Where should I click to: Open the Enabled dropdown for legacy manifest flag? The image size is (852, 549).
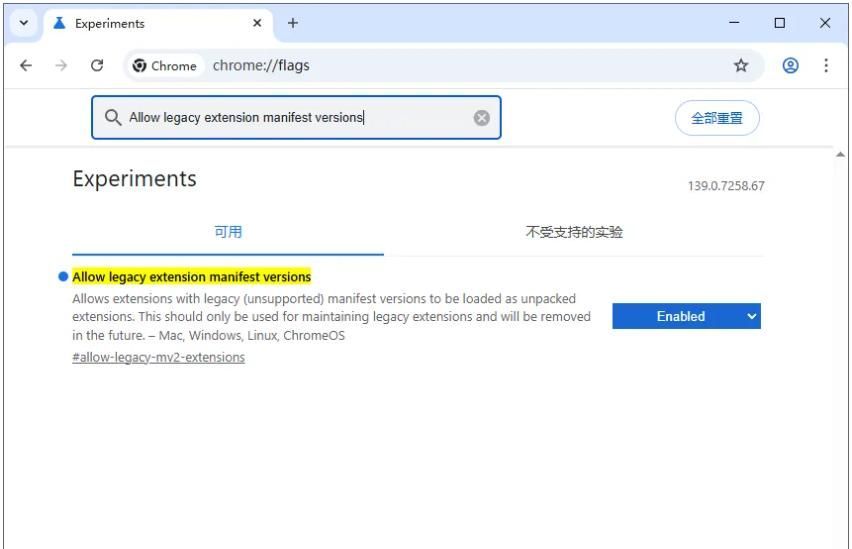coord(686,316)
